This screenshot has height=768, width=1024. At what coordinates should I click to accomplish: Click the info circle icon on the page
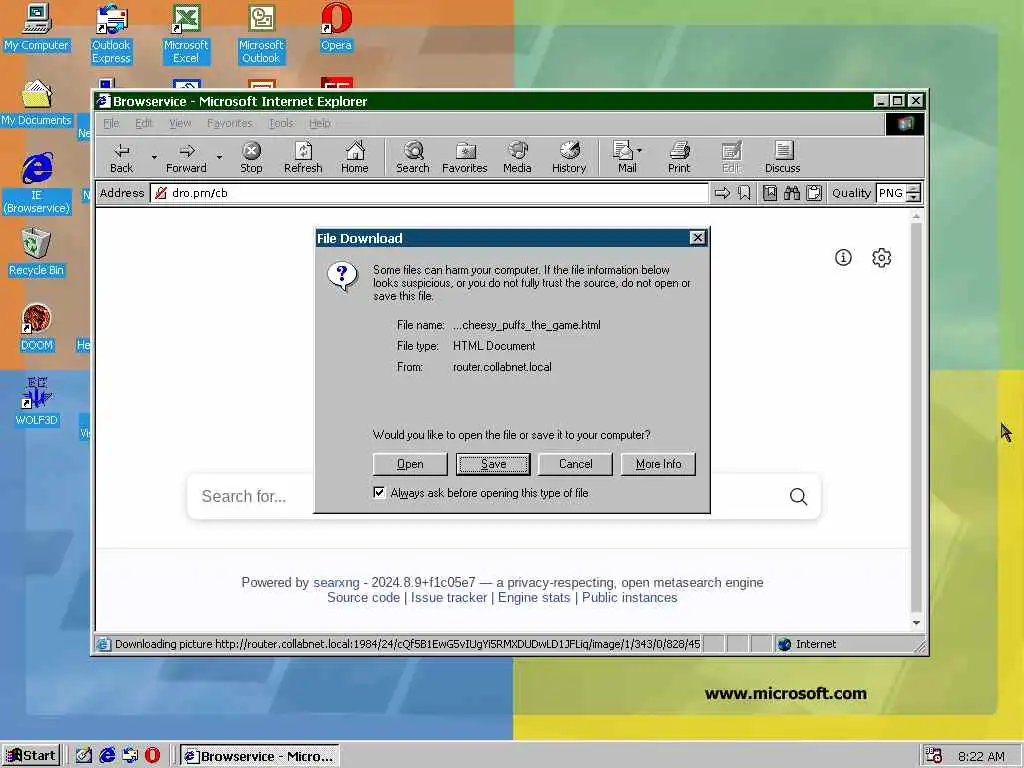tap(843, 257)
